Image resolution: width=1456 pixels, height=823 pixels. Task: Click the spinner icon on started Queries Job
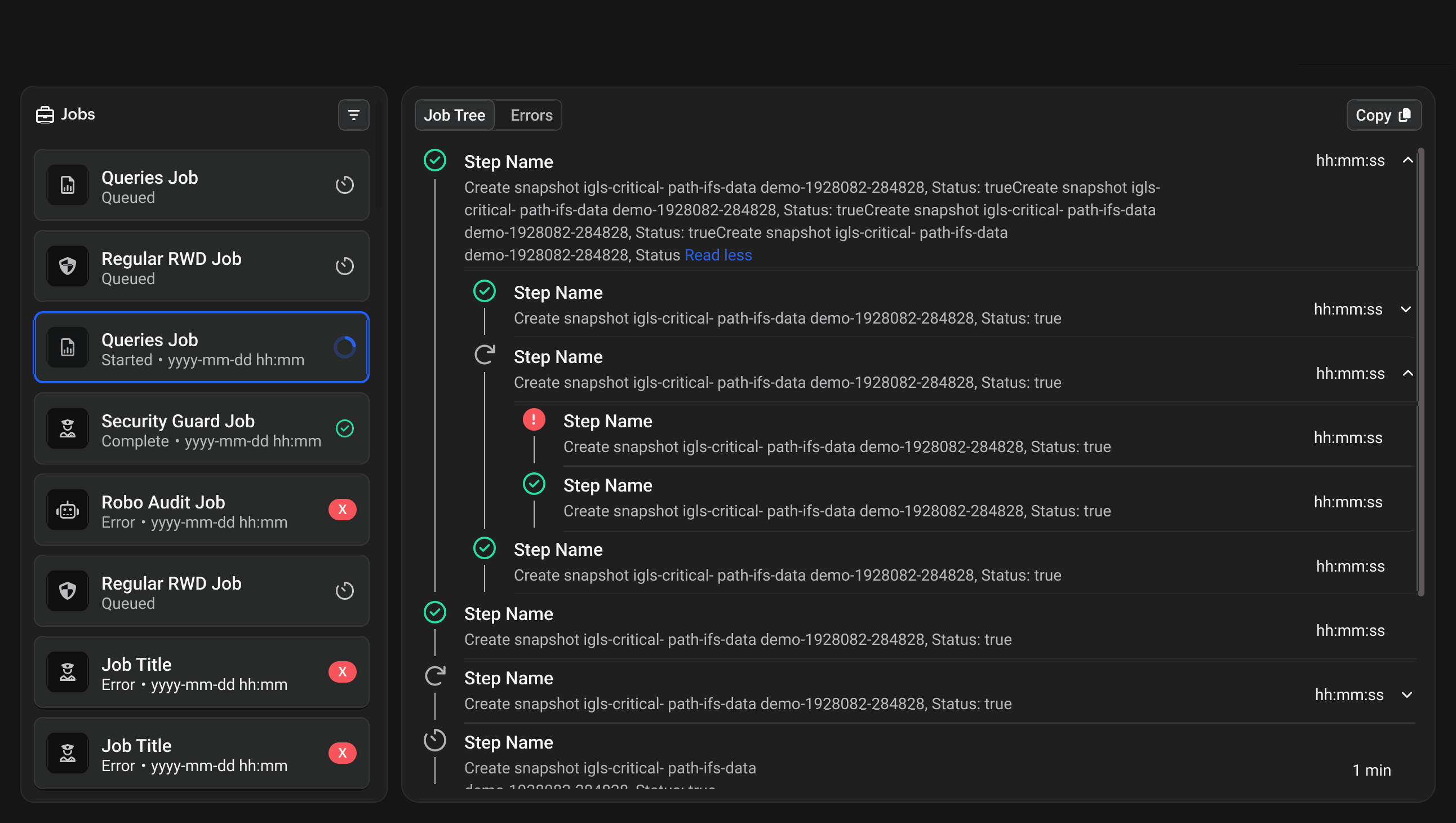(x=344, y=347)
